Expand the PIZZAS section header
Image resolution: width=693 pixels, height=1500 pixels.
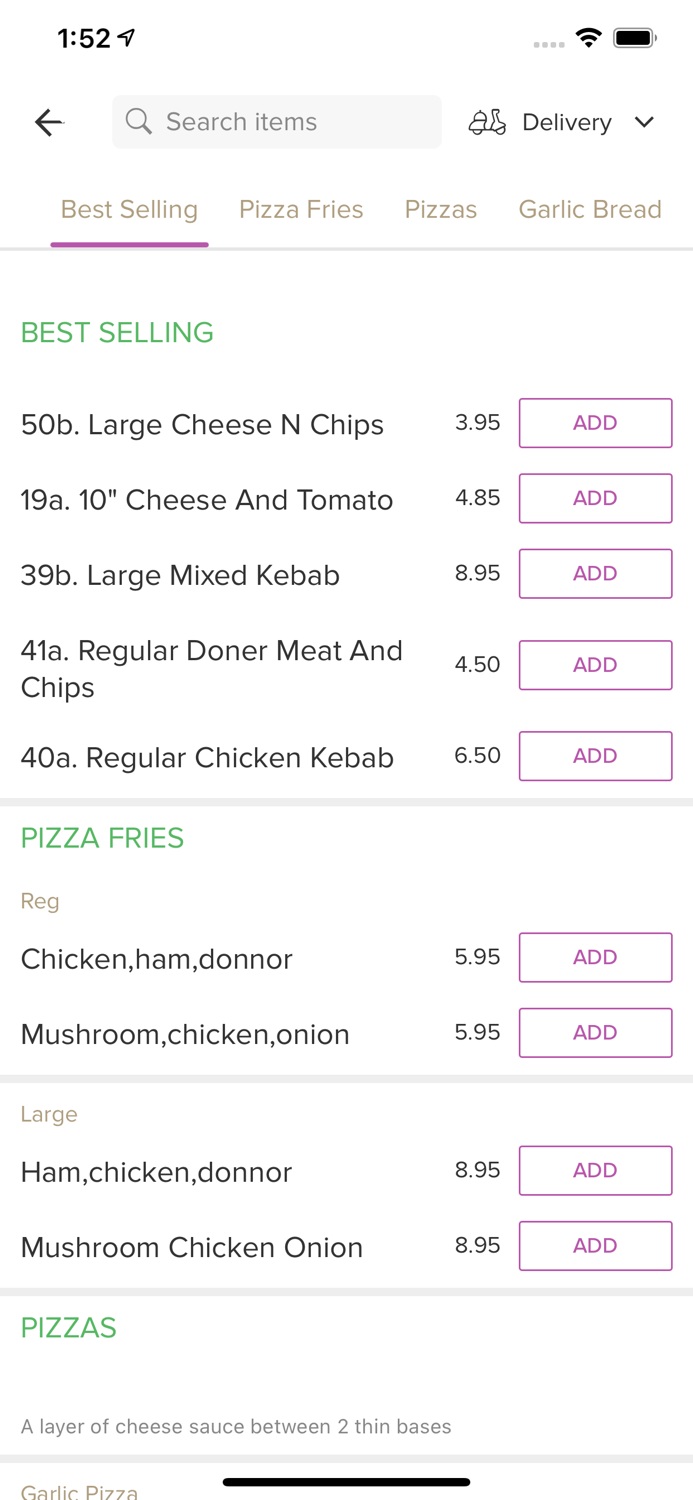click(x=68, y=1327)
